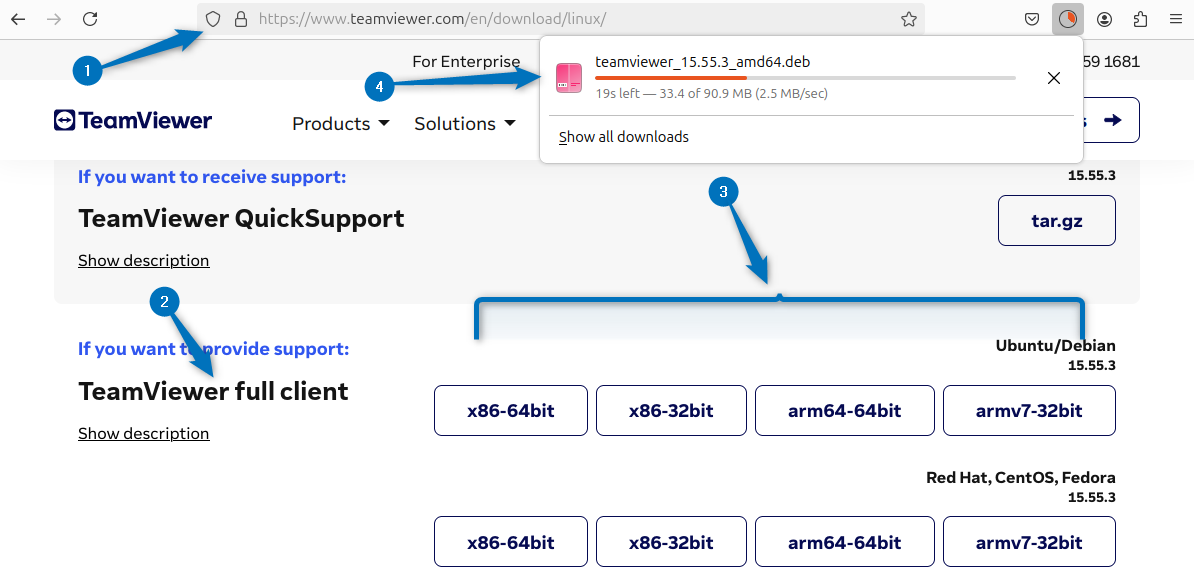Download the QuickSupport tar.gz package

point(1056,220)
